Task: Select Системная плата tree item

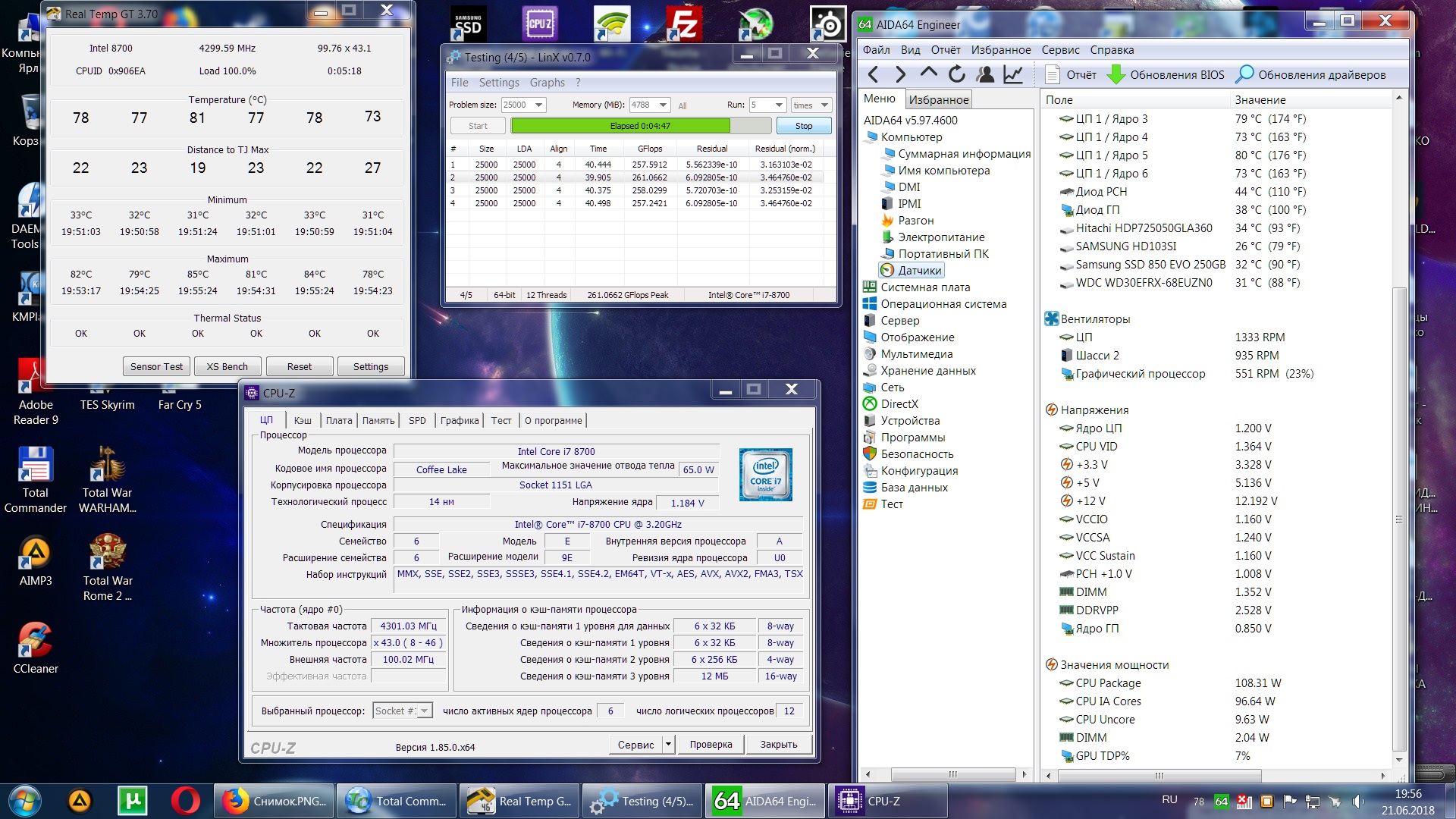Action: (925, 287)
